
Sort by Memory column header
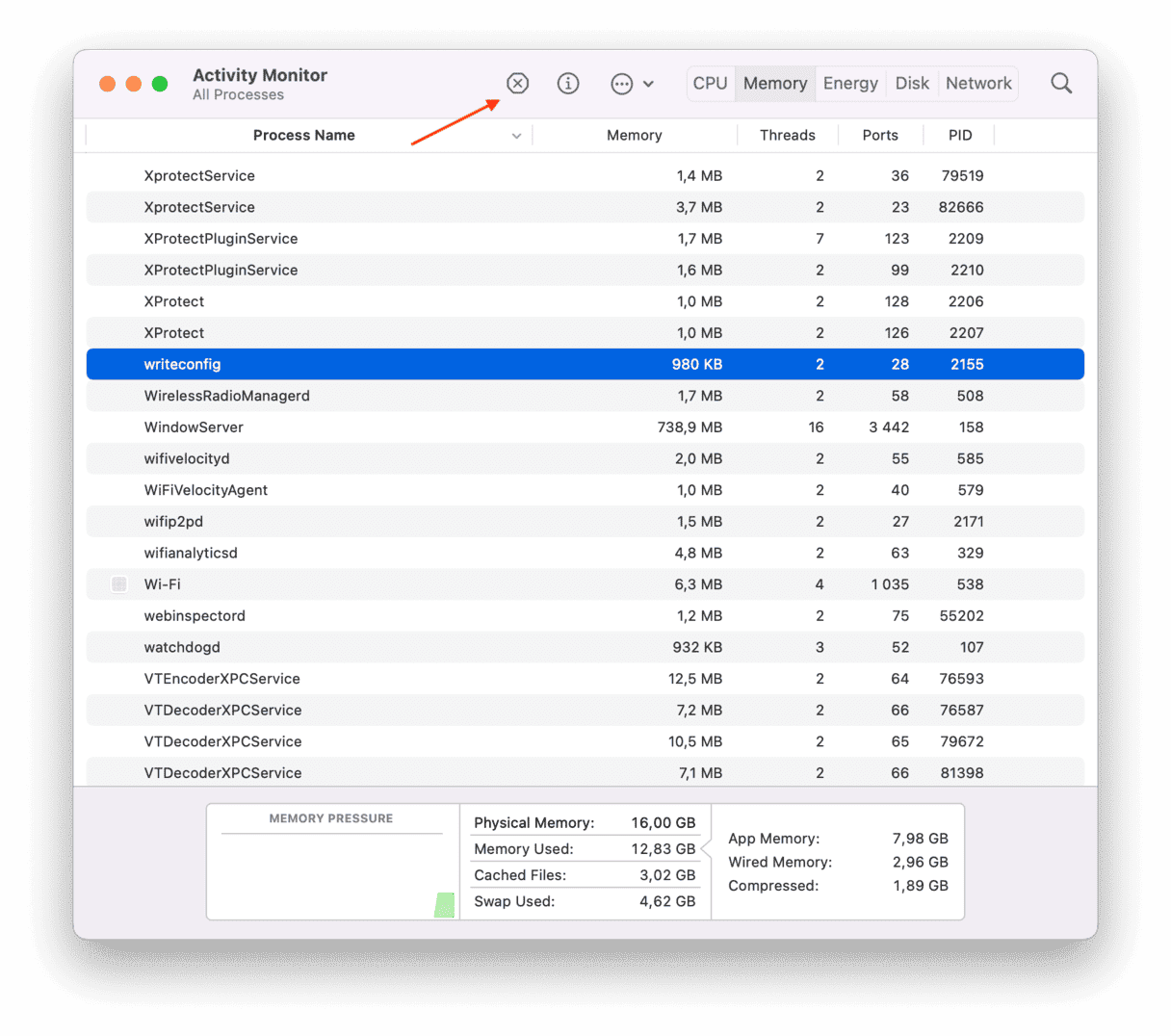(x=635, y=136)
